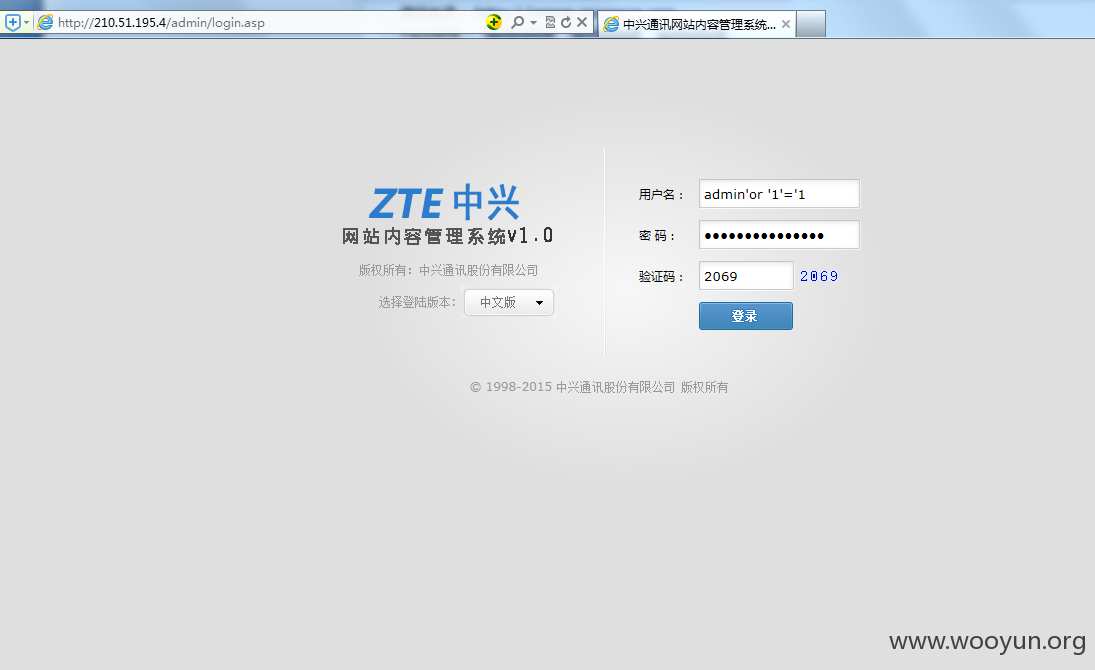Open the 选择登陆版本 dropdown showing 中文版
The image size is (1095, 670).
509,303
